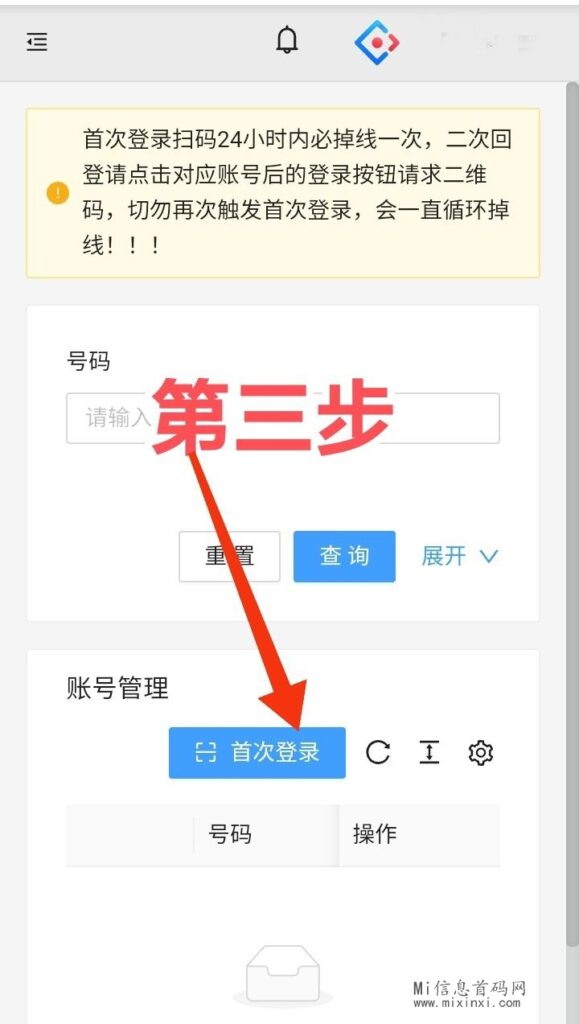Click the chevron next to 展开
The width and height of the screenshot is (579, 1024).
488,556
